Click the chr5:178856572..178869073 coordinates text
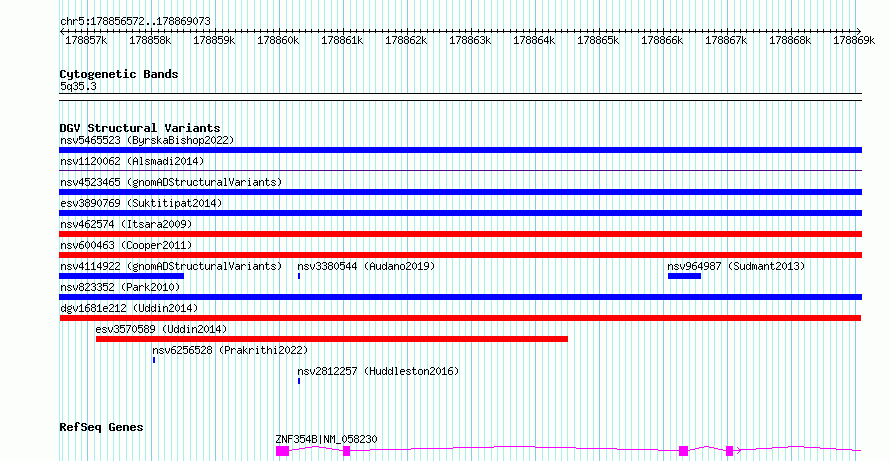Viewport: 890px width, 461px height. click(x=135, y=22)
